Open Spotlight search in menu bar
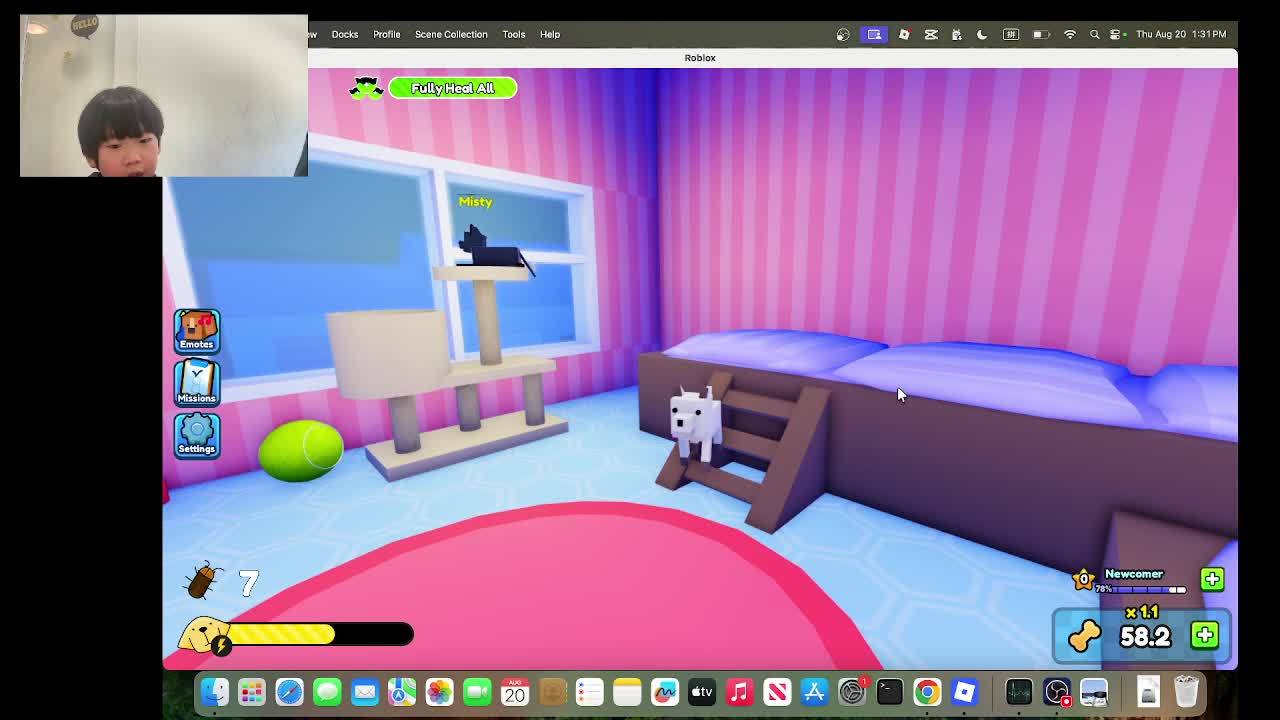The image size is (1280, 720). point(1094,34)
